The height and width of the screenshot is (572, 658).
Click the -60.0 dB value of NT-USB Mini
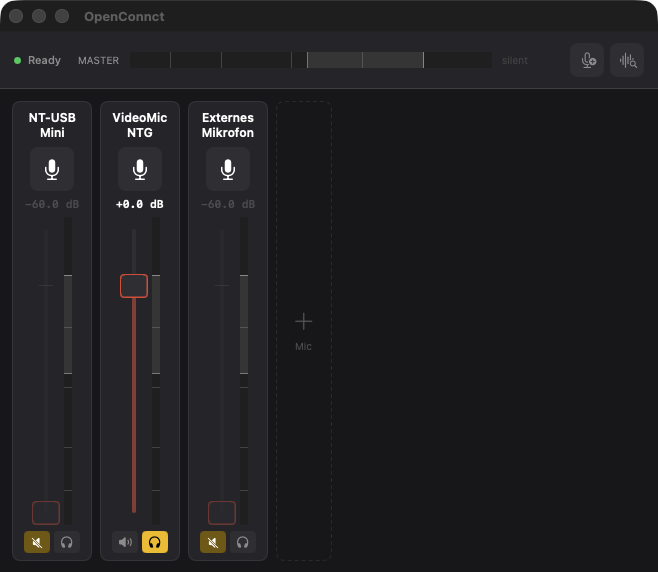coord(52,204)
